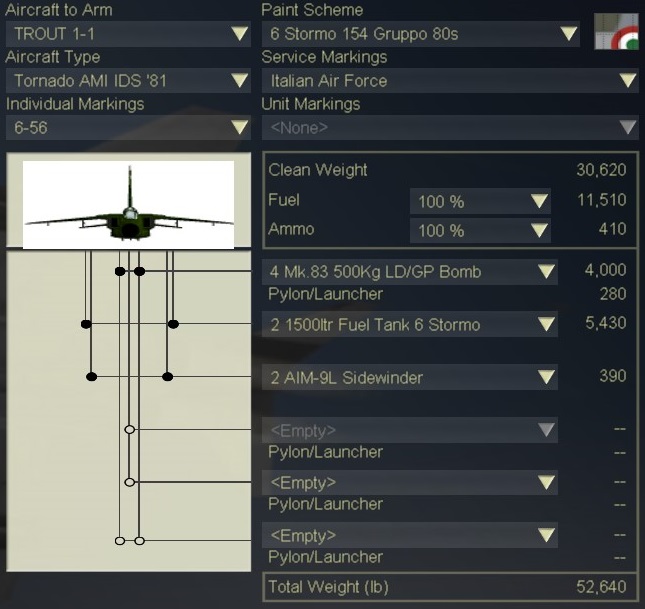Open the Aircraft Type dropdown Tornado AMI IDS '81

point(128,81)
